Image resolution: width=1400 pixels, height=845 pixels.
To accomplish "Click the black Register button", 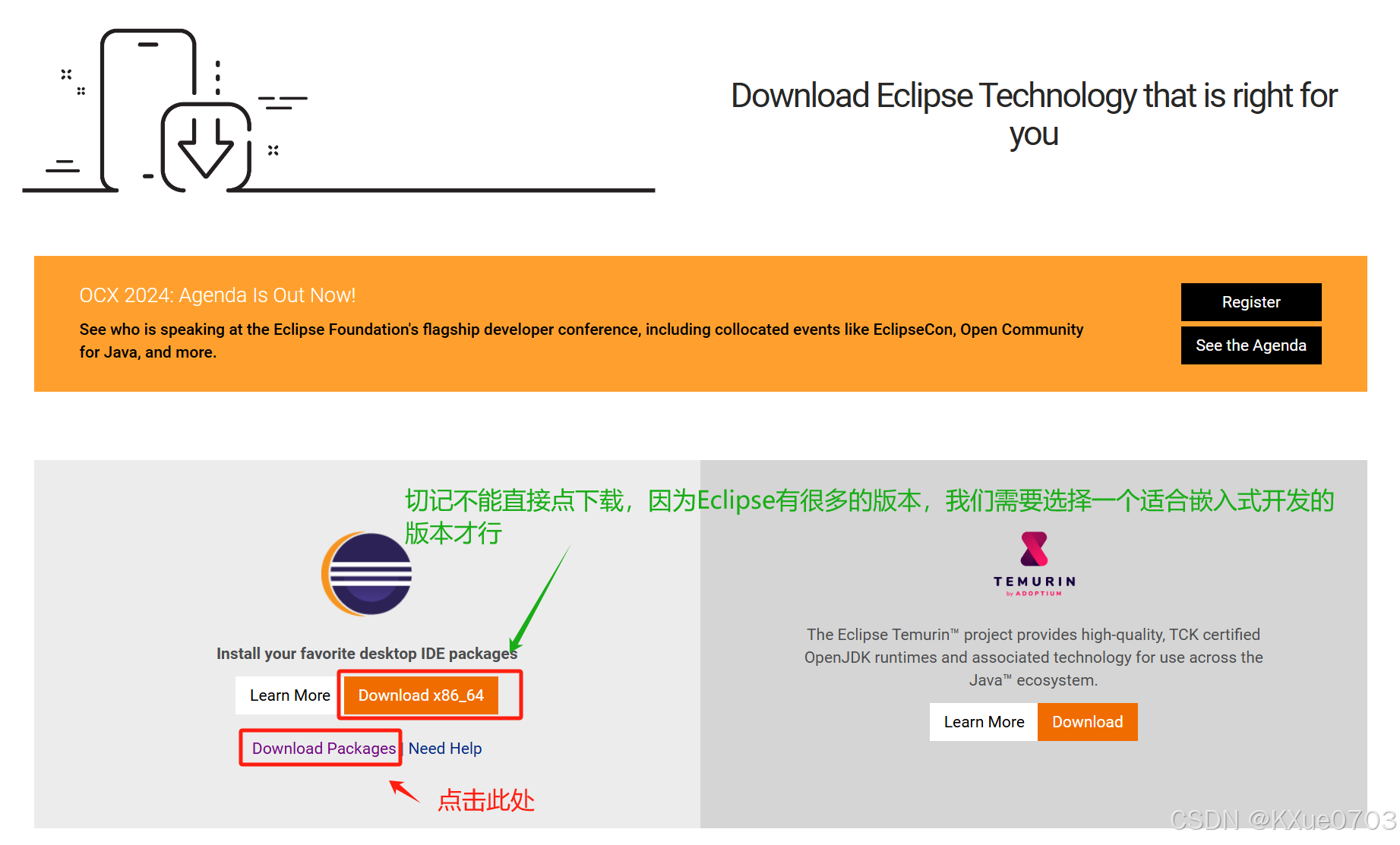I will coord(1251,302).
